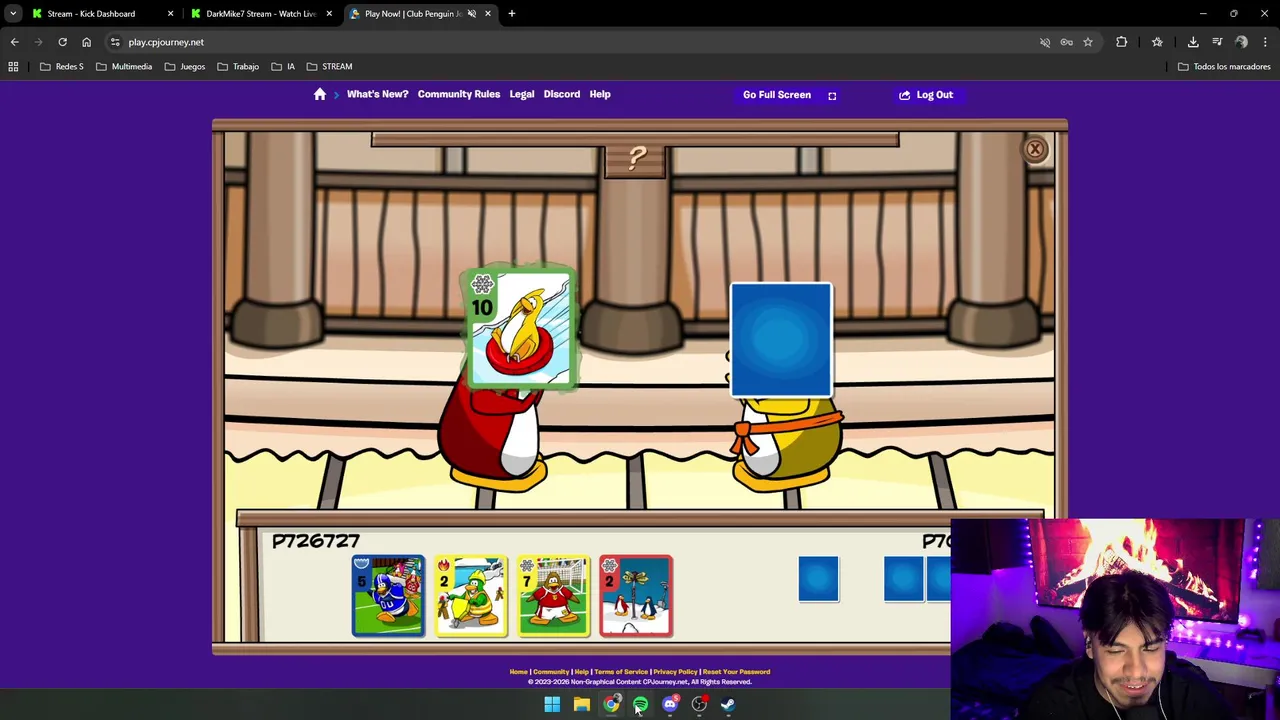Select the snow soccer card valued 7
This screenshot has width=1280, height=720.
coord(553,596)
